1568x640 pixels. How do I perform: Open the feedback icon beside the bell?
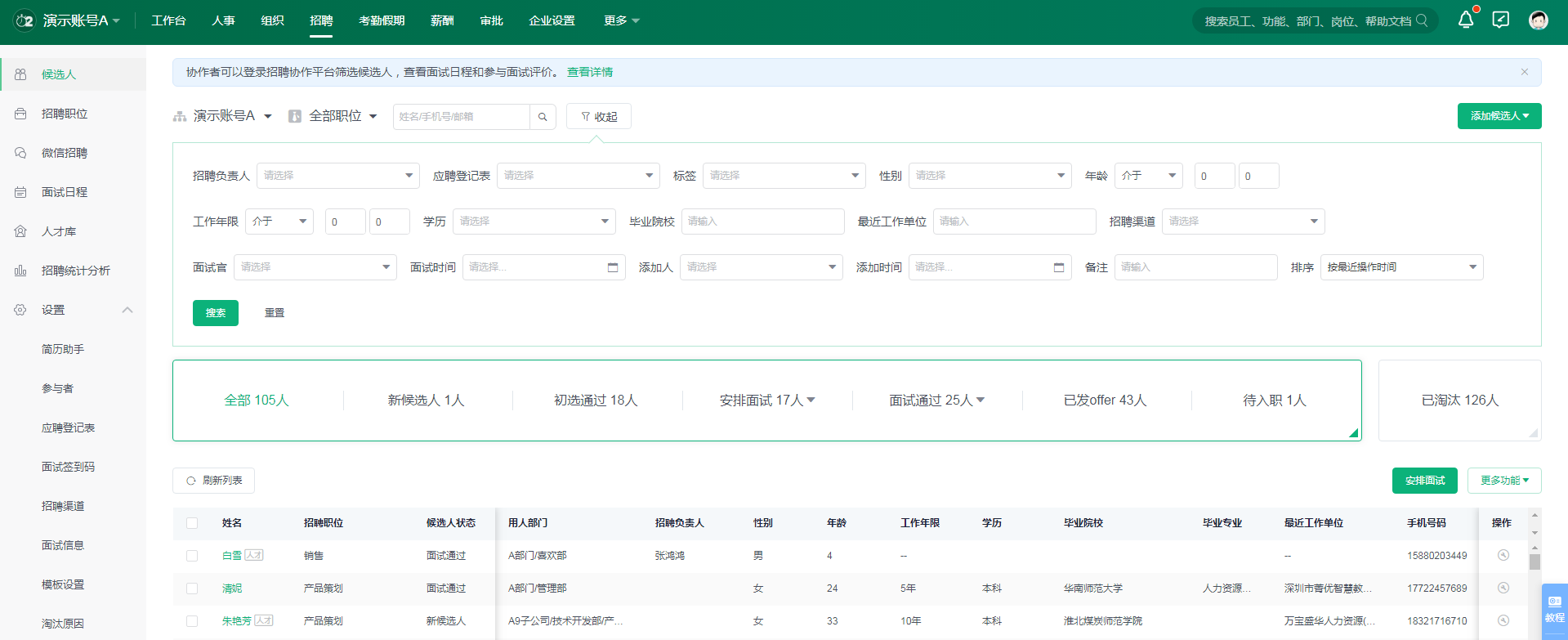tap(1501, 20)
